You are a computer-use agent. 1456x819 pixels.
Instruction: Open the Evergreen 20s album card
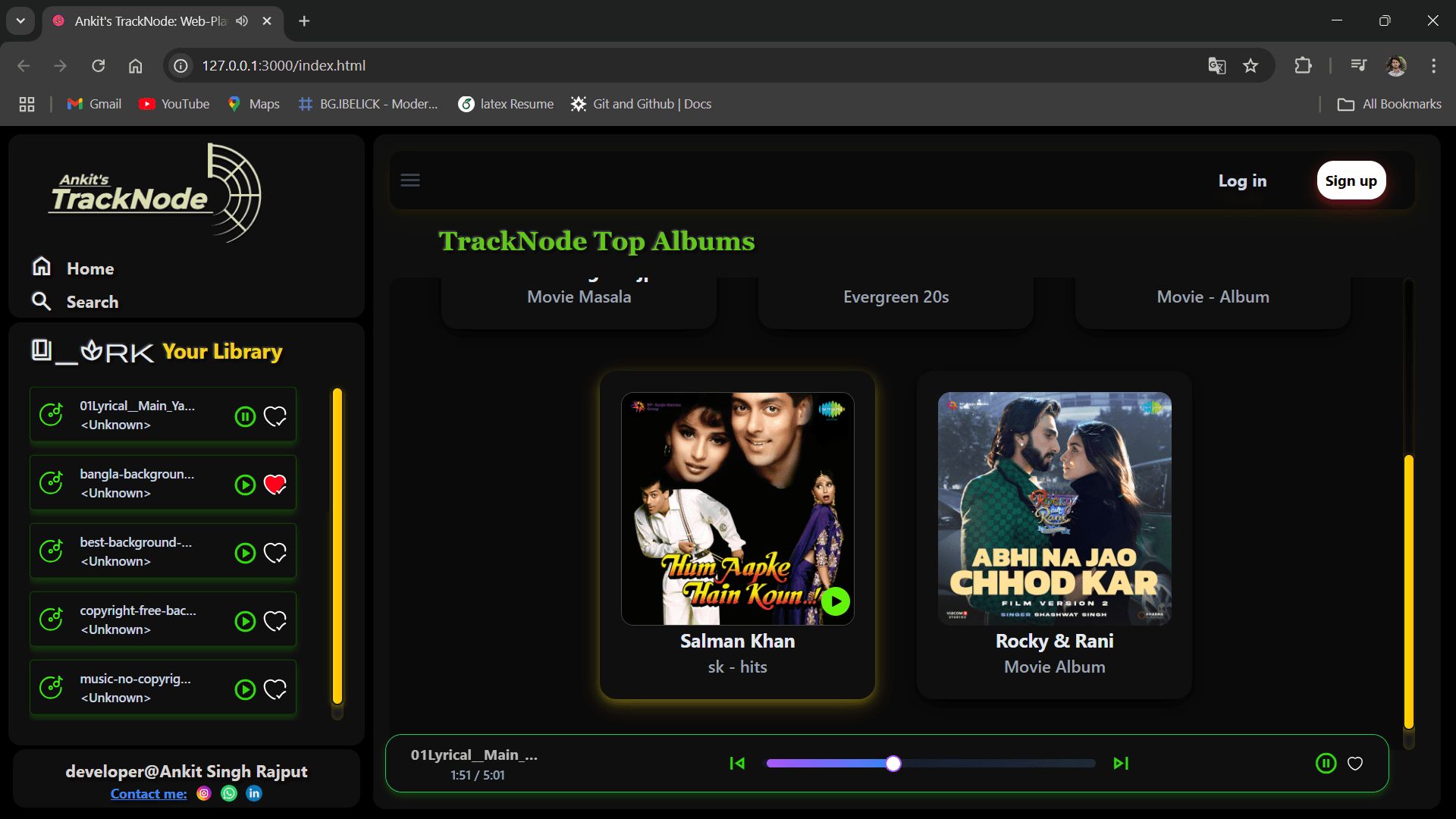(896, 302)
